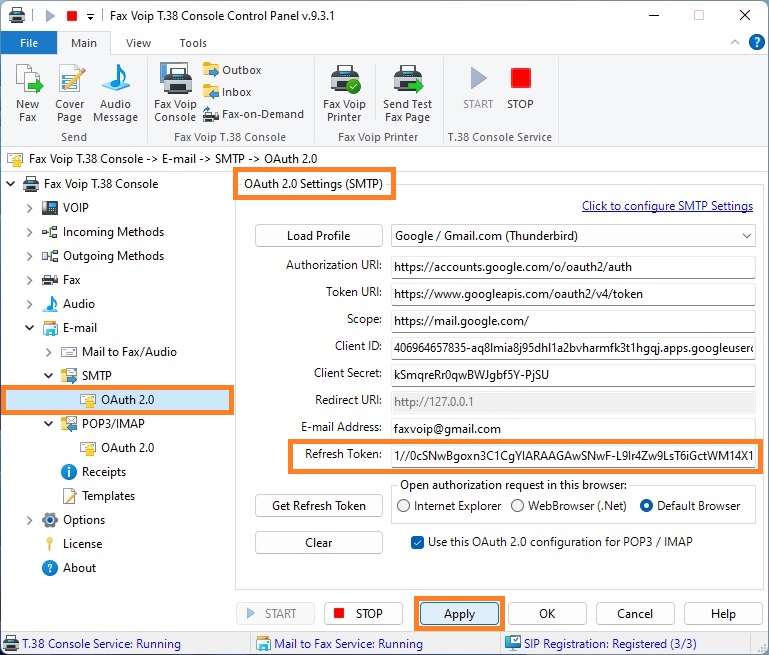This screenshot has width=769, height=655.
Task: Click ribbon START service button
Action: coord(478,89)
